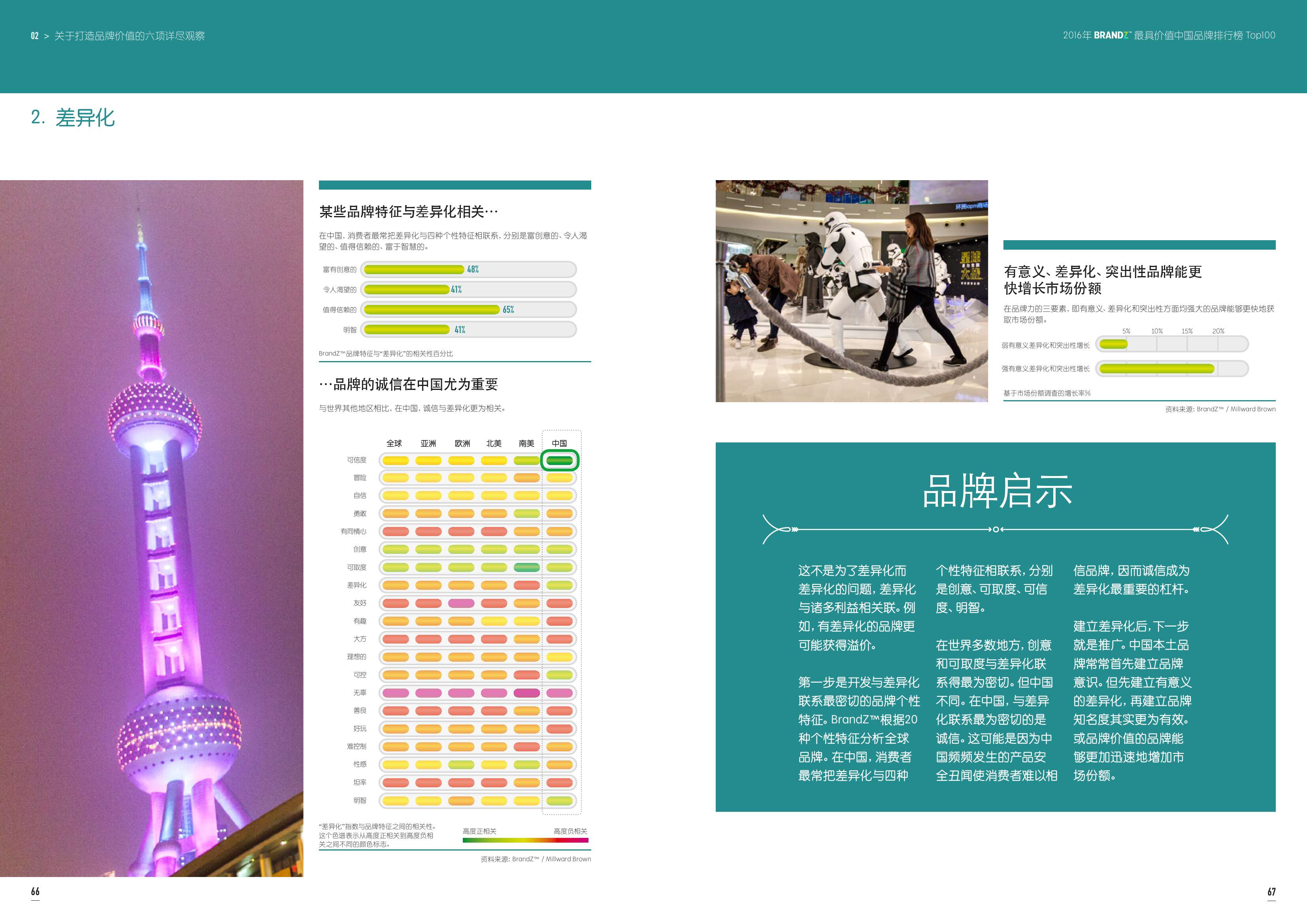
Task: Click the large 品牌启示 heading
Action: [997, 491]
